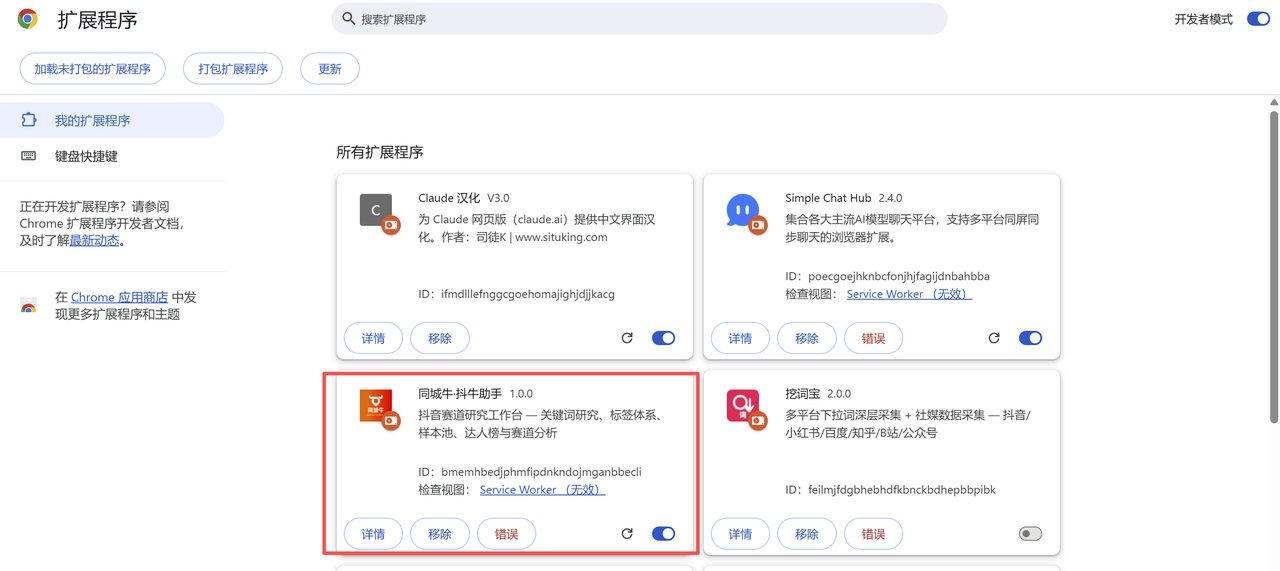Click the 挖词宝 2.0.0 title
The width and height of the screenshot is (1280, 571).
(x=818, y=394)
